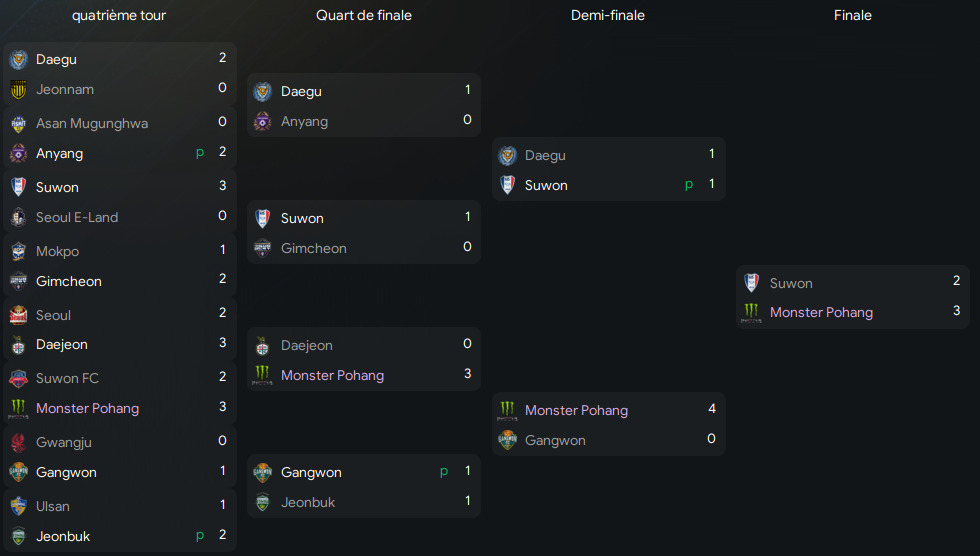This screenshot has height=556, width=980.
Task: Click Gwangju red crest icon
Action: [18, 442]
